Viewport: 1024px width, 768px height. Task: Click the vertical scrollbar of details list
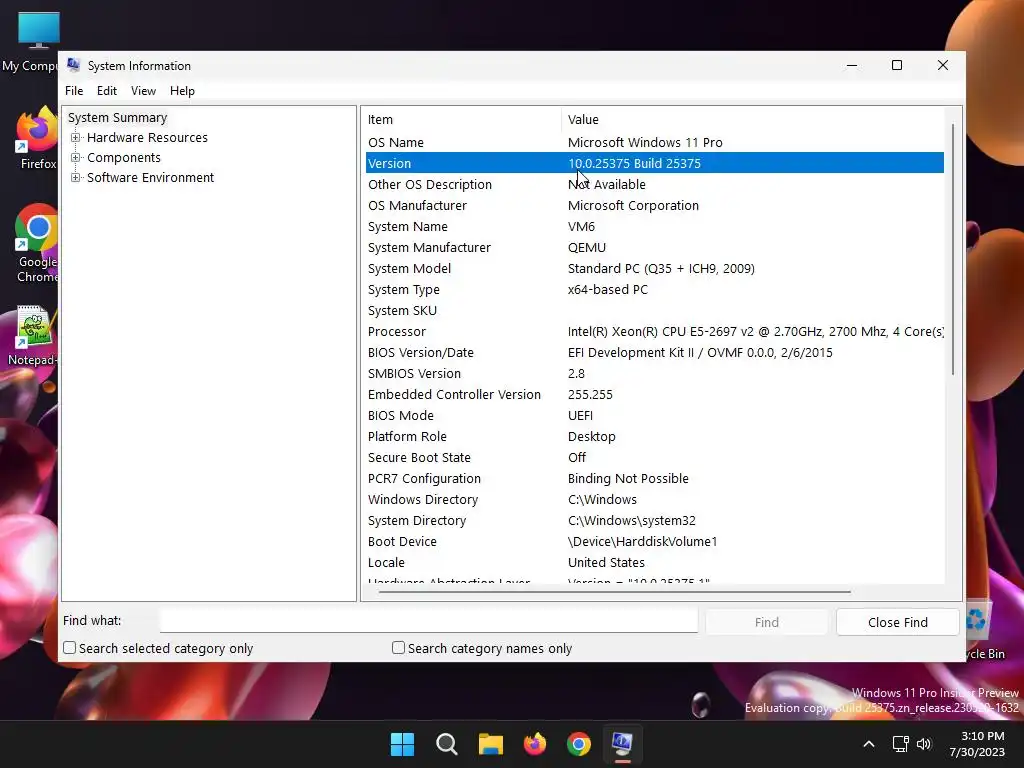953,249
